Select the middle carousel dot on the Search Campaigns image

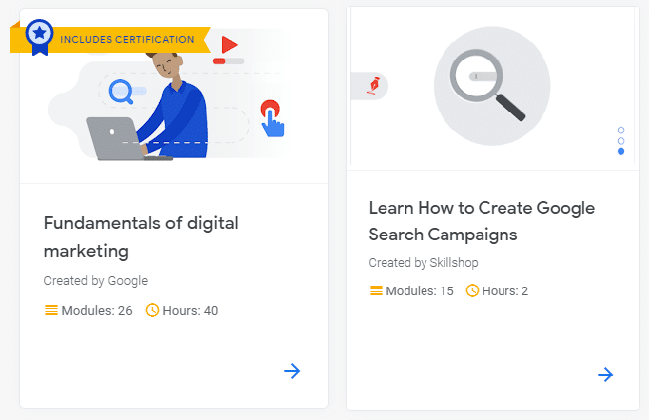[621, 141]
